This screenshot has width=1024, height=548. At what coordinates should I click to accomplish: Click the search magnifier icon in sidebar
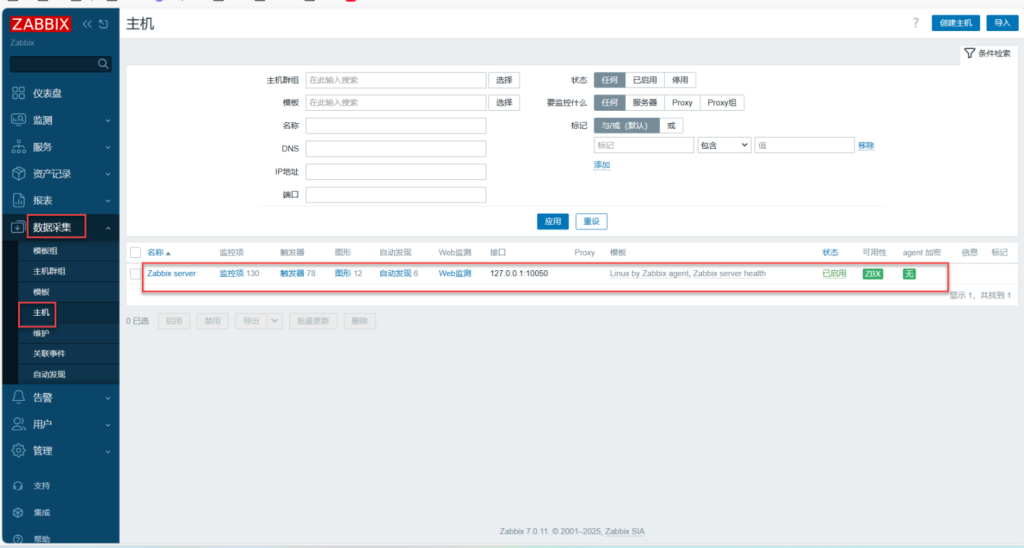(x=103, y=64)
